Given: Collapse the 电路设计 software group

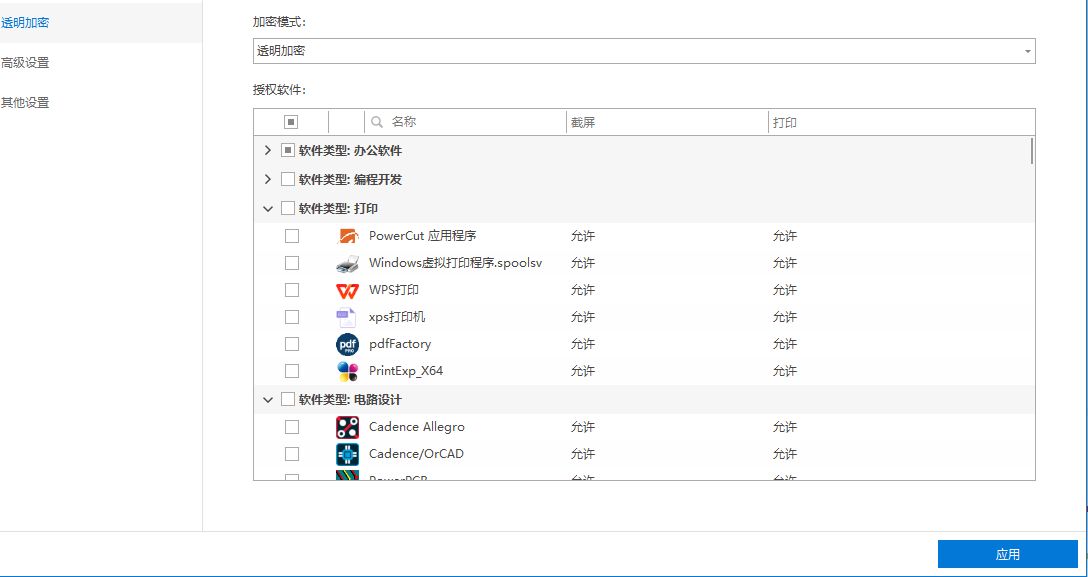Looking at the screenshot, I should (269, 399).
